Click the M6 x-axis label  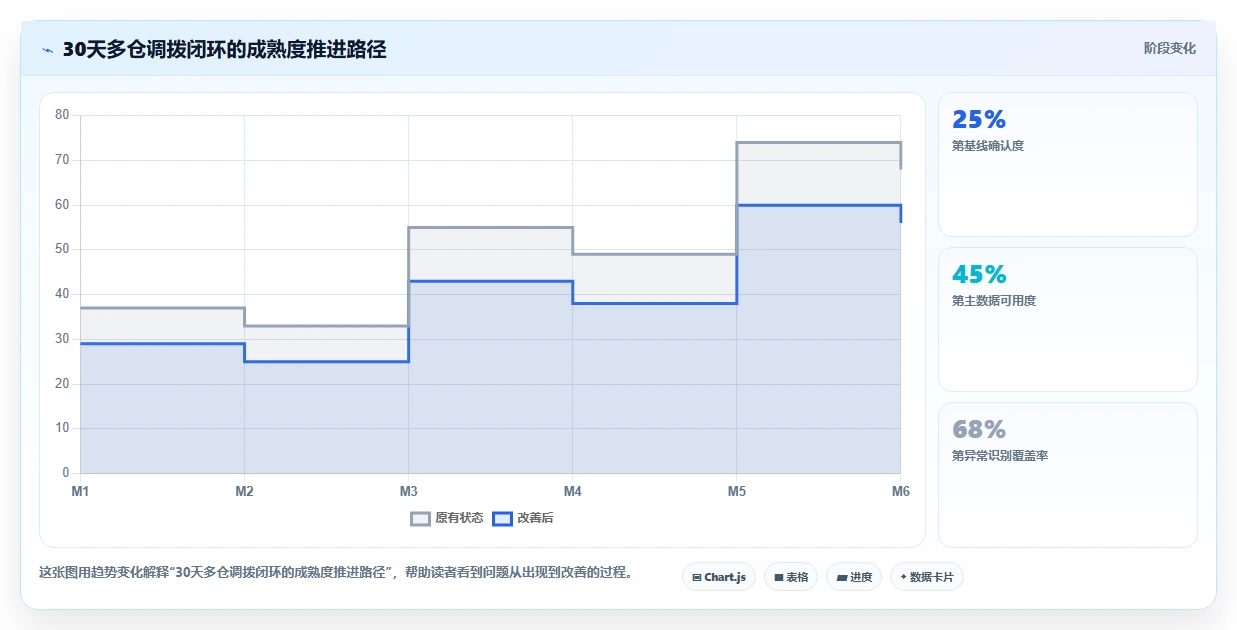[x=900, y=491]
